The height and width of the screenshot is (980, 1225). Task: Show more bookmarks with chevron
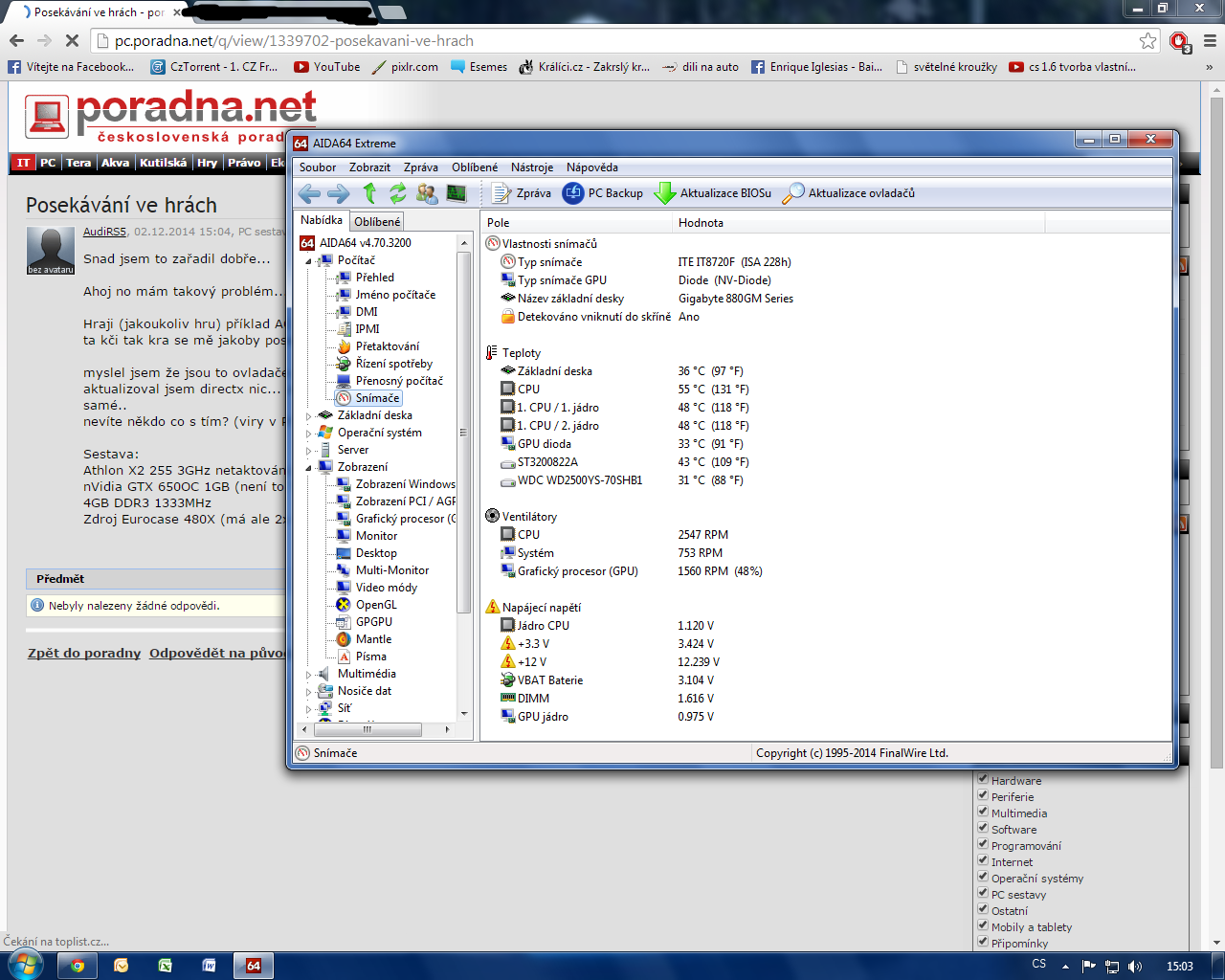(1210, 67)
